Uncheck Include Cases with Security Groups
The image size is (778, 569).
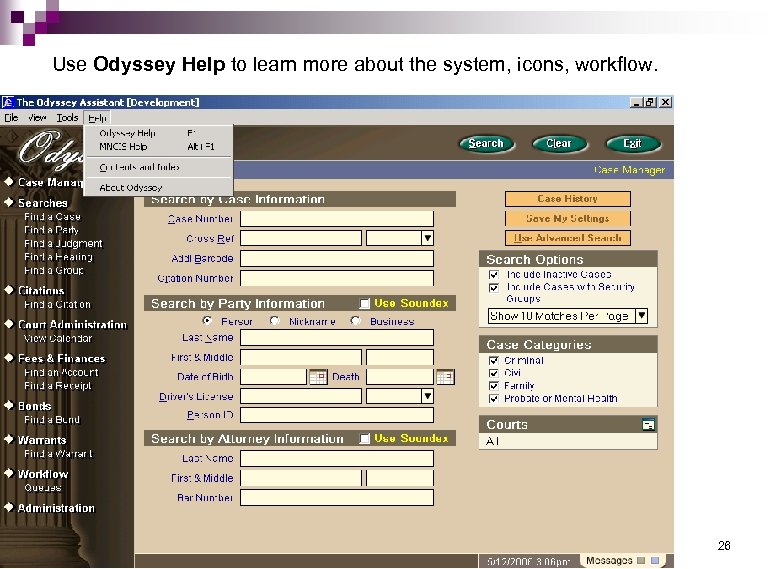pos(494,288)
